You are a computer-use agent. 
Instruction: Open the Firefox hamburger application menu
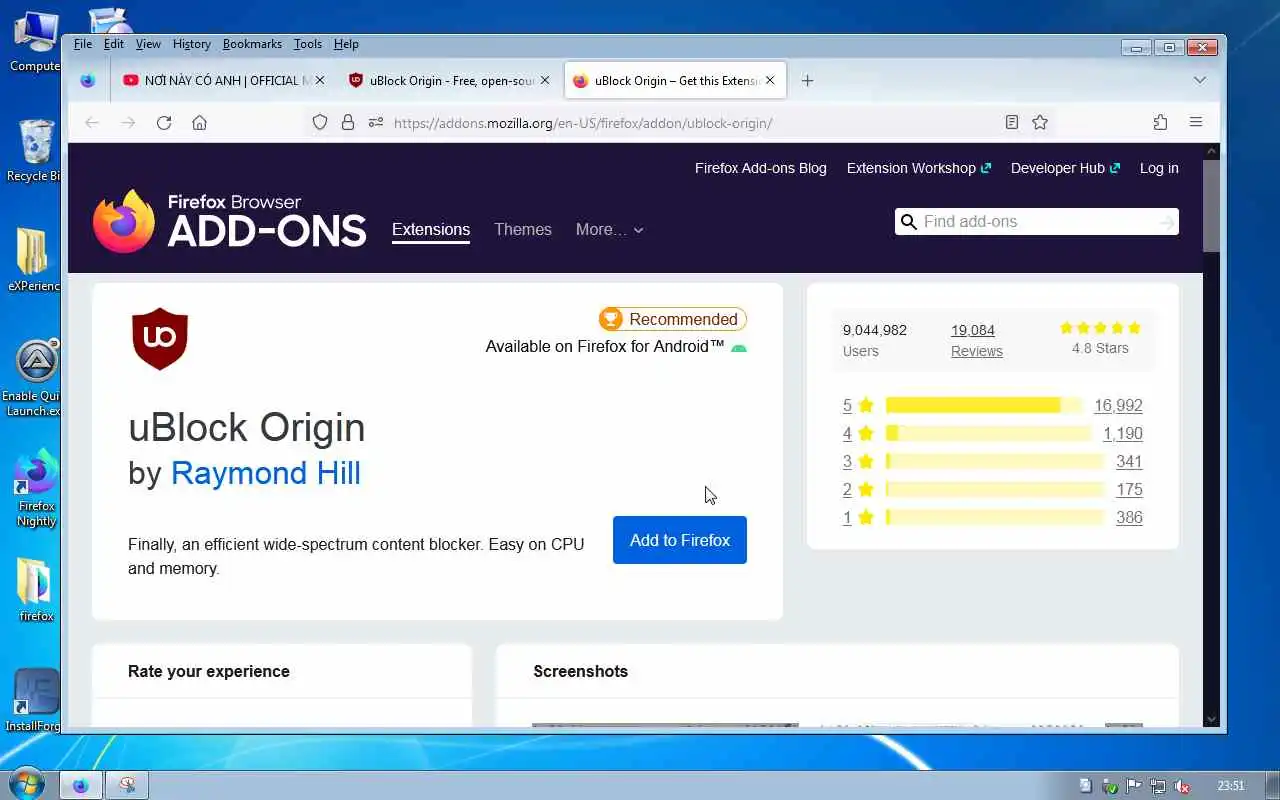(x=1196, y=122)
